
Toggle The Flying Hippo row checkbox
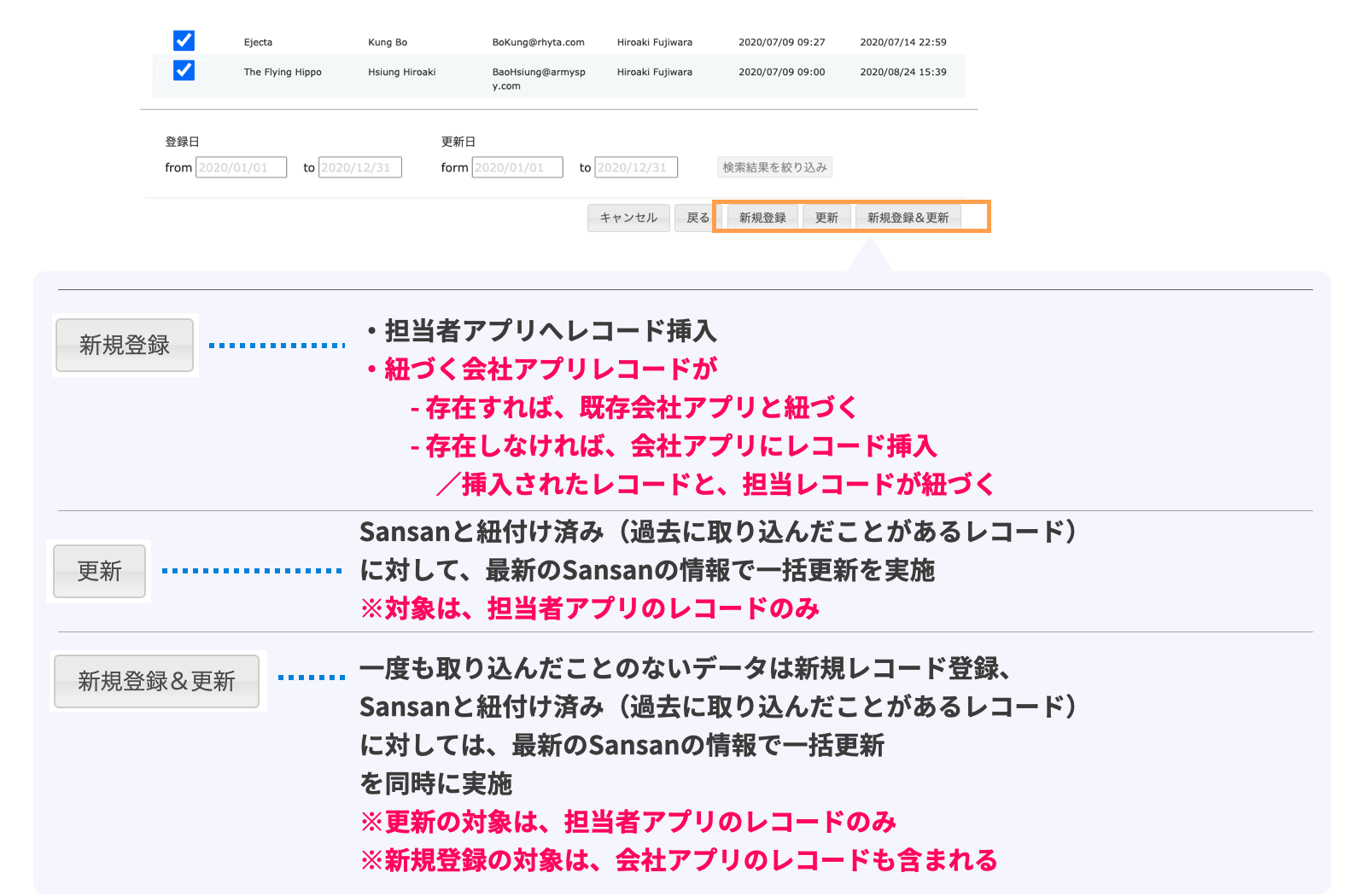point(184,71)
